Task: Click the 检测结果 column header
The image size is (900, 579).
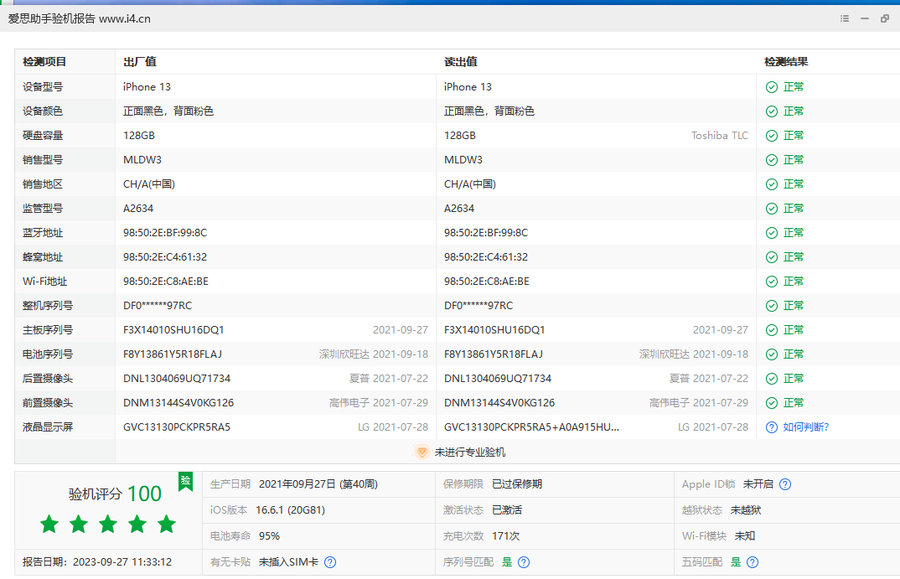Action: pos(786,62)
